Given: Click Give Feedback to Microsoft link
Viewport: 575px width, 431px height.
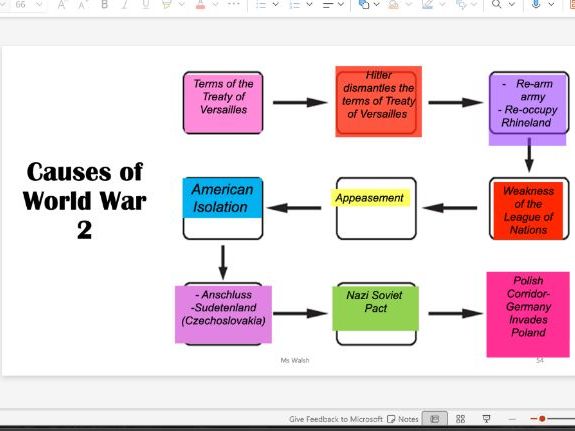Looking at the screenshot, I should (x=336, y=419).
